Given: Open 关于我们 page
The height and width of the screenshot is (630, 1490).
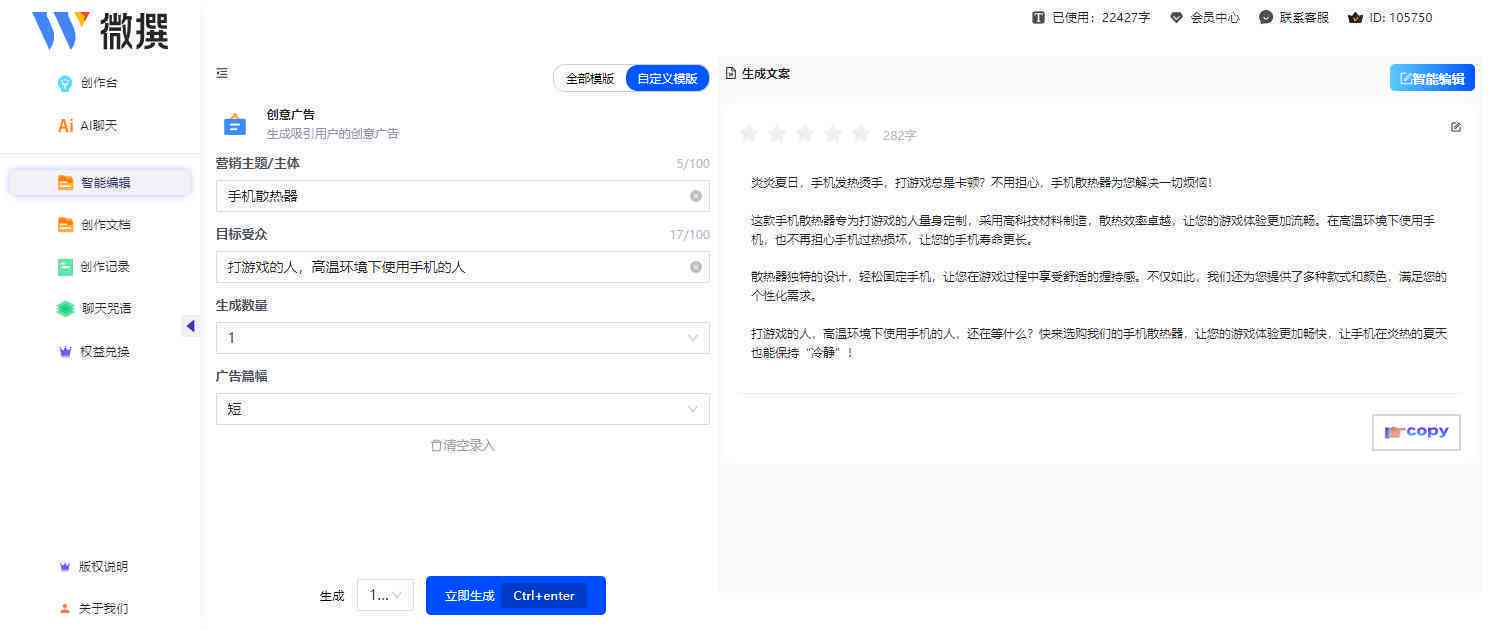Looking at the screenshot, I should 93,608.
